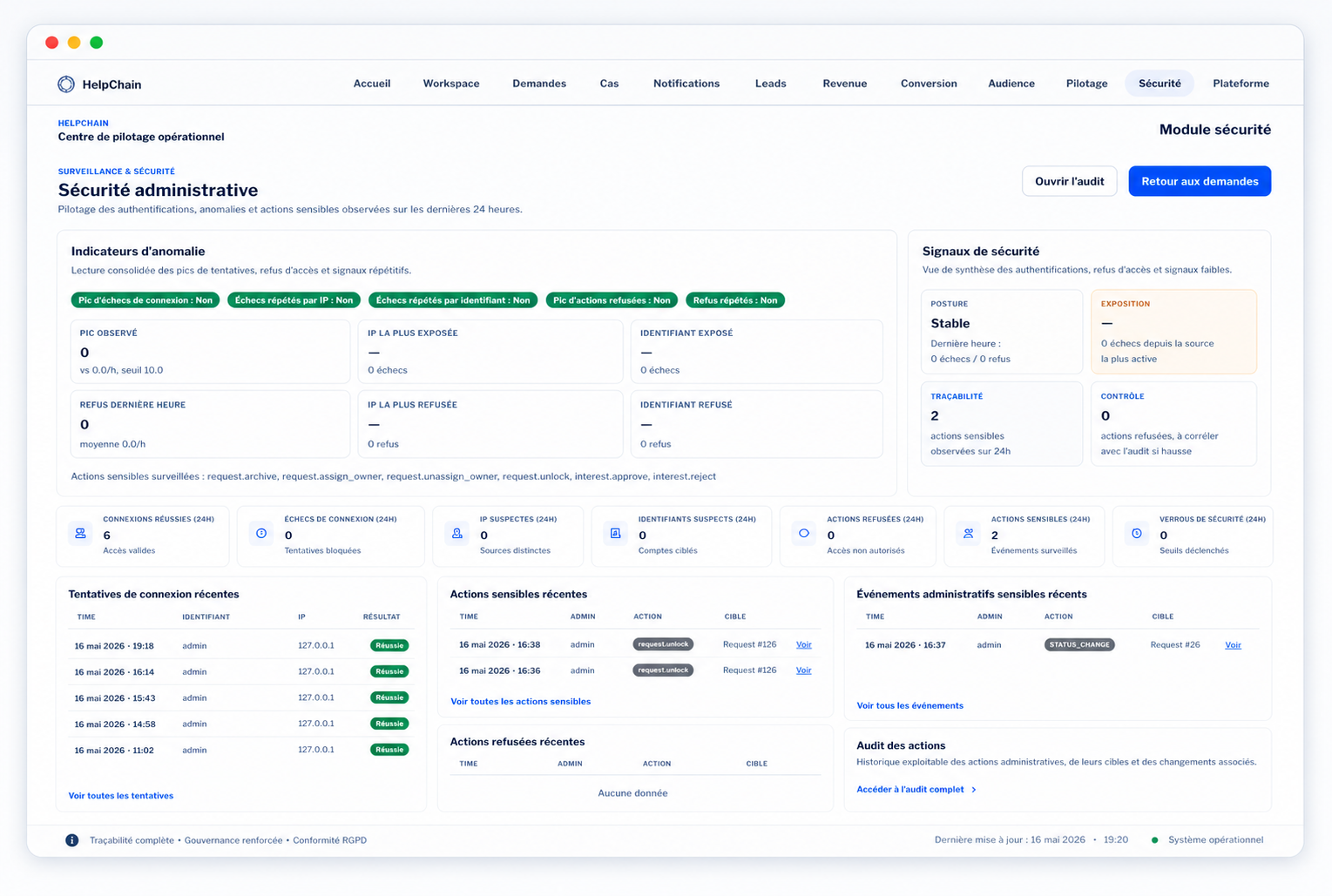The image size is (1332, 896).
Task: Click the footer info icon
Action: click(72, 840)
